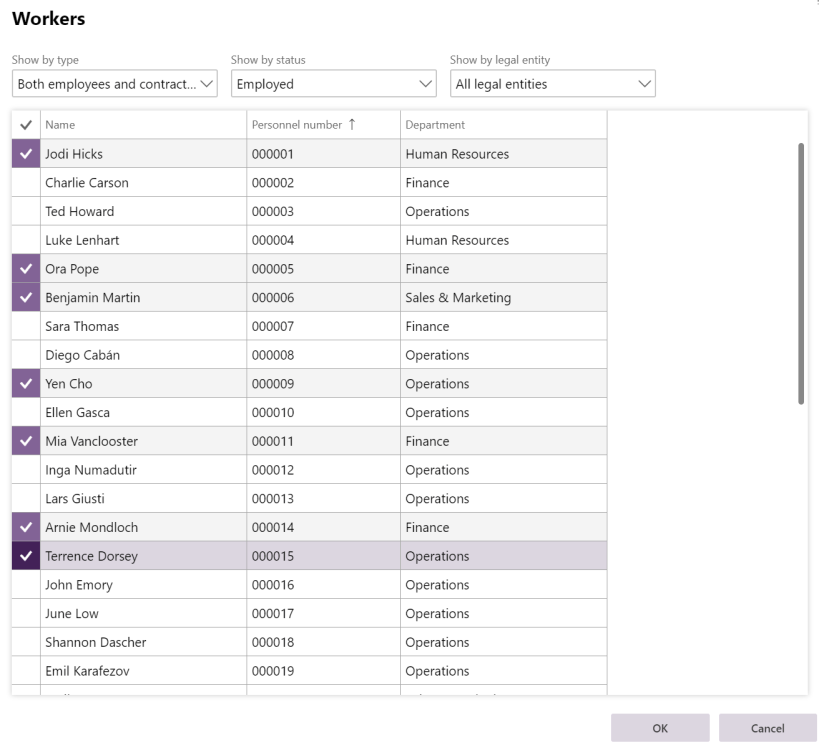Tick the checkbox for Luke Lenhart

(x=25, y=240)
